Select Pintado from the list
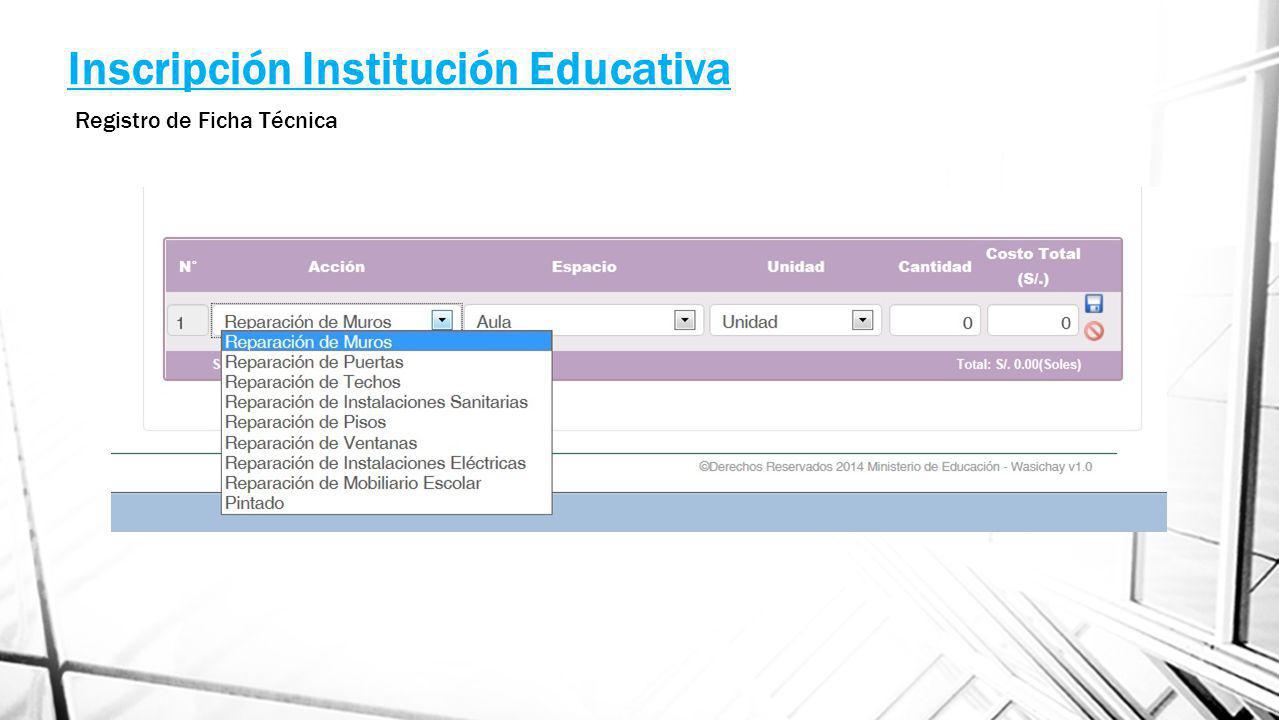The height and width of the screenshot is (720, 1279). click(387, 503)
